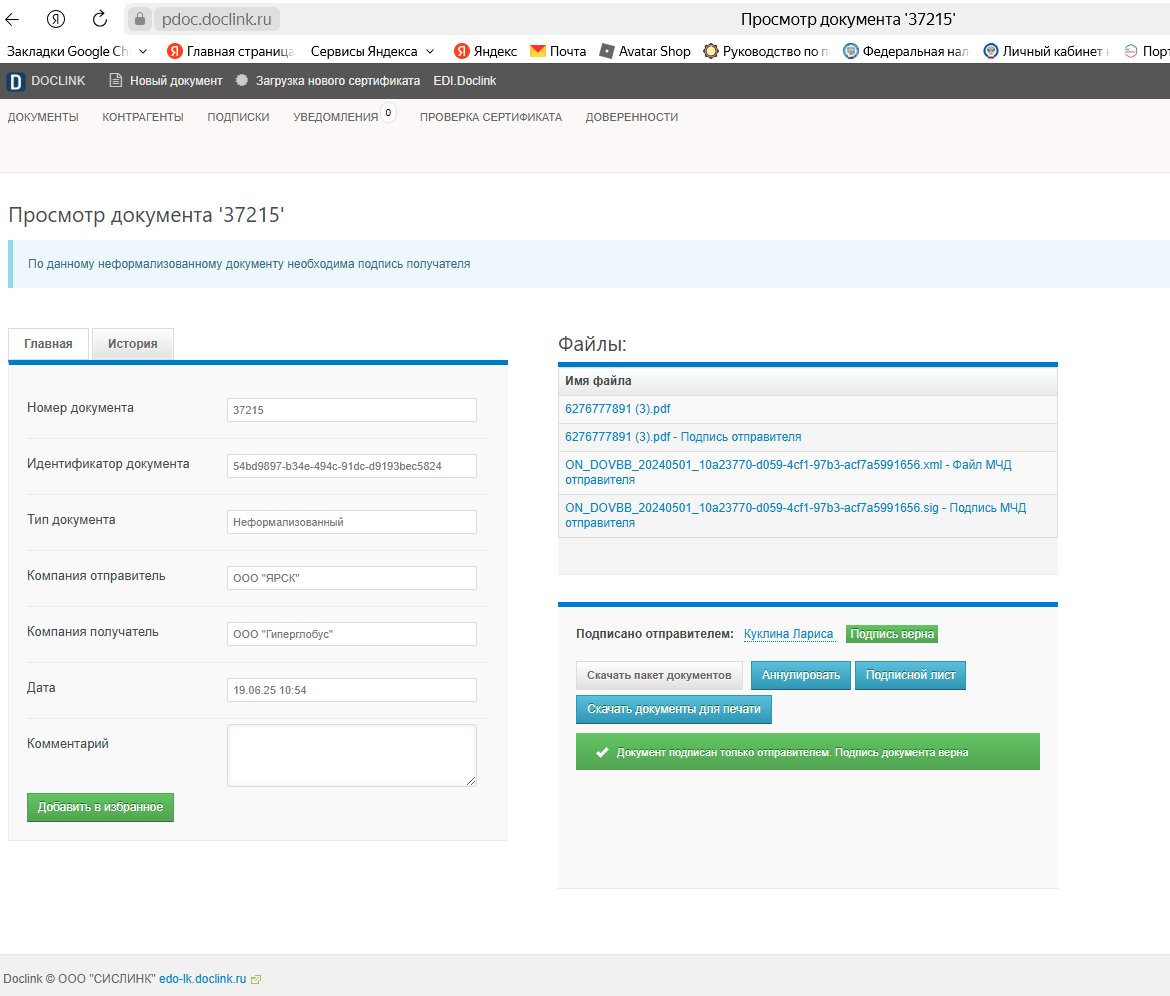Switch to the История tab
1170x996 pixels.
point(133,344)
